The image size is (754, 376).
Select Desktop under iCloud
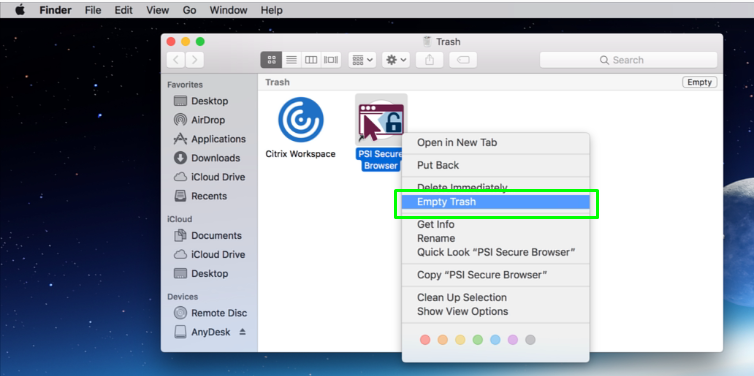click(201, 274)
